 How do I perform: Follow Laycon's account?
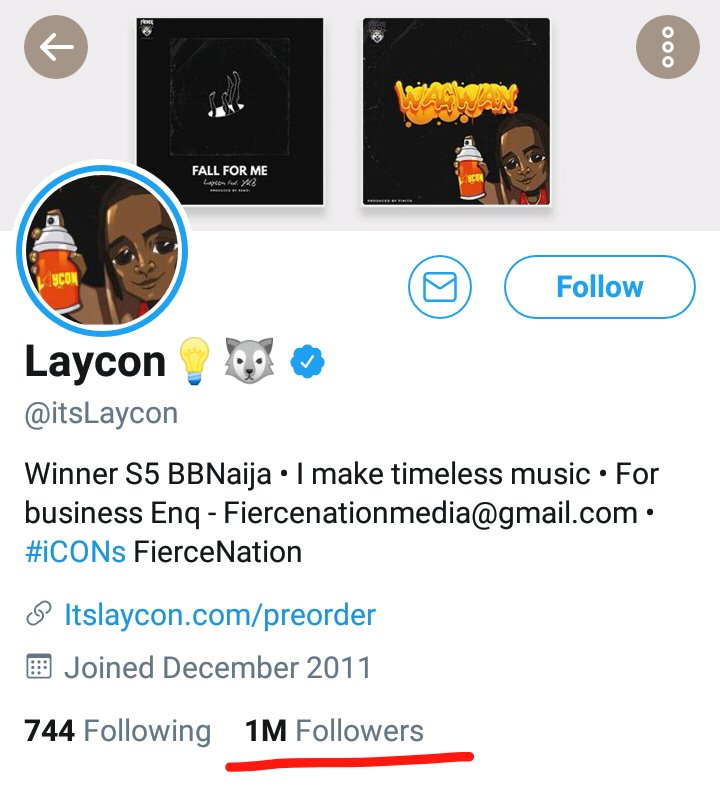click(600, 287)
